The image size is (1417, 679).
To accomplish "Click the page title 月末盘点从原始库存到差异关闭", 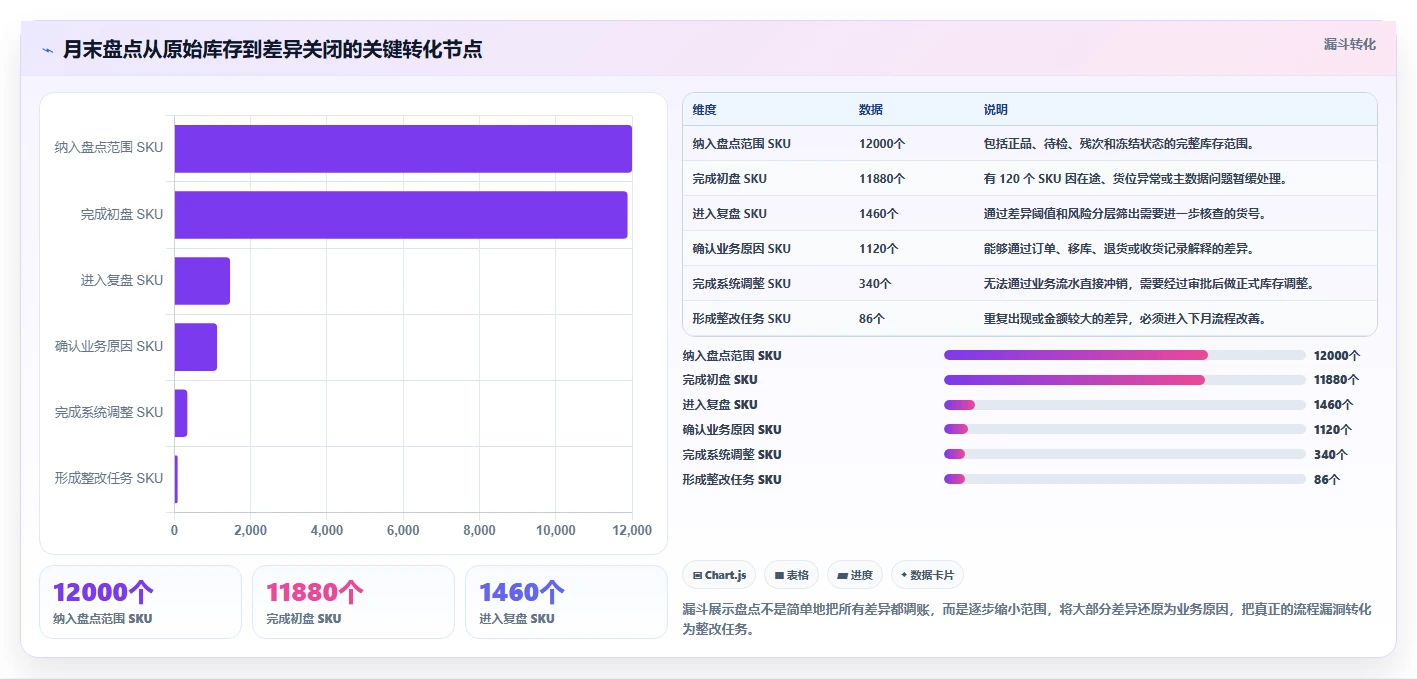I will click(x=273, y=49).
